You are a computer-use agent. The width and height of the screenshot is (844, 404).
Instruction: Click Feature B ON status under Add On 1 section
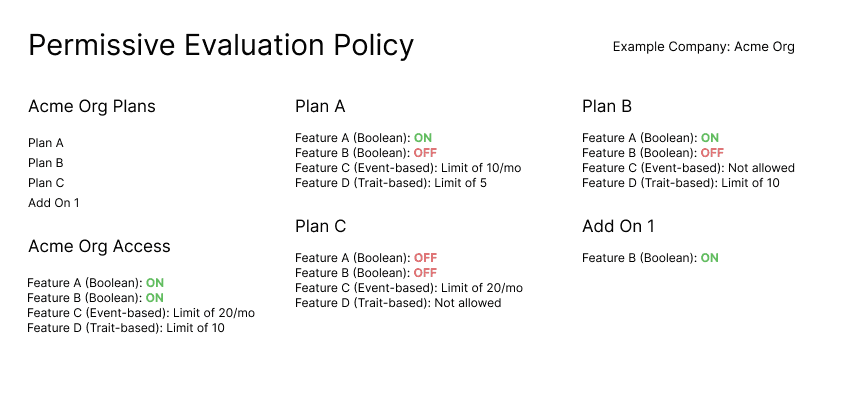tap(709, 258)
